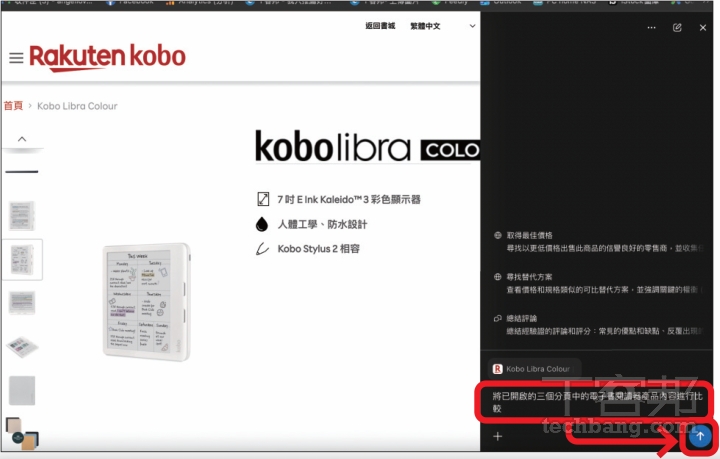Viewport: 720px width, 459px height.
Task: Start a new chat with compose icon
Action: point(677,28)
